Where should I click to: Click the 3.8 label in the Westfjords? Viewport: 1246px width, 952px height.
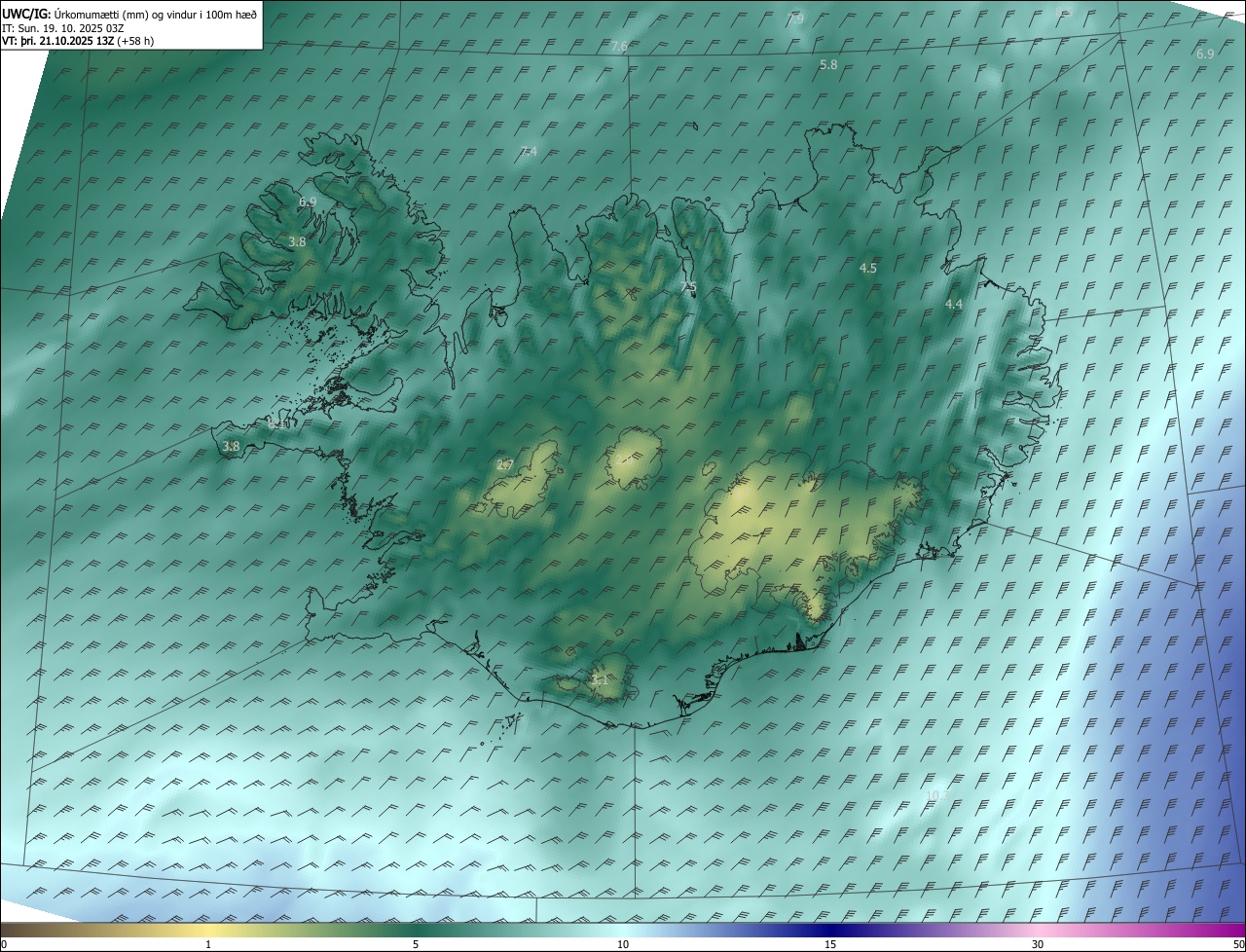tap(298, 241)
